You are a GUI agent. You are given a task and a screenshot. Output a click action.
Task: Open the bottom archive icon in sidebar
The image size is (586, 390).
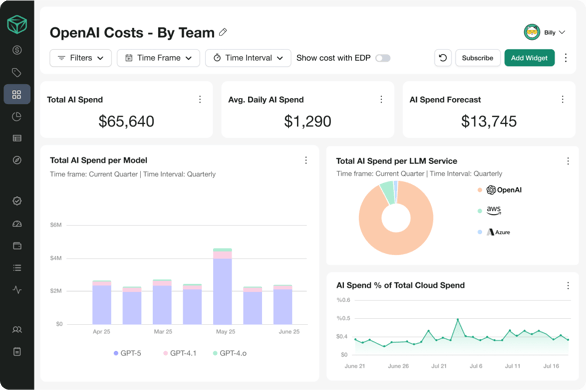17,352
